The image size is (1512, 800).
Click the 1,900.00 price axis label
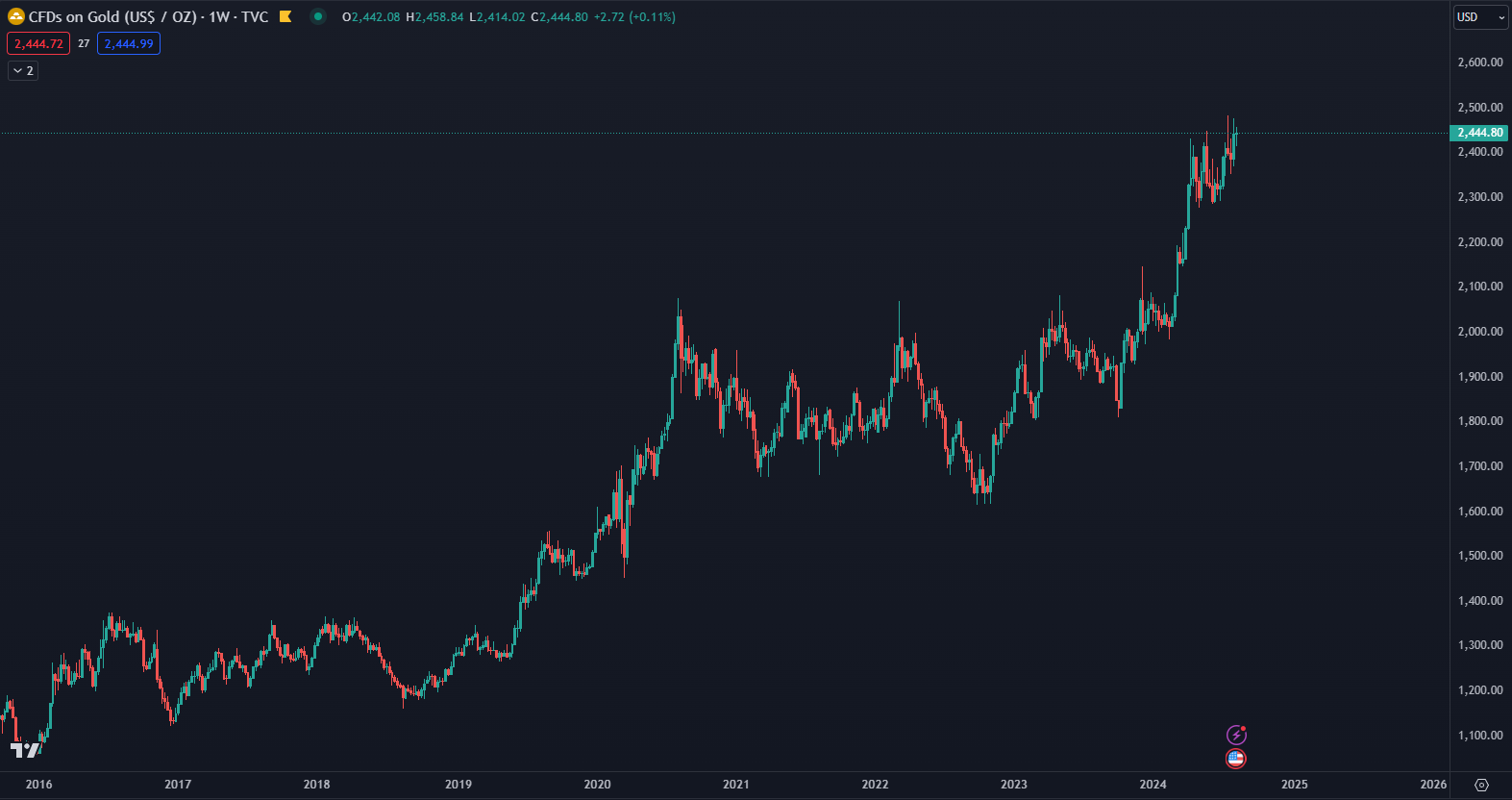[x=1480, y=377]
